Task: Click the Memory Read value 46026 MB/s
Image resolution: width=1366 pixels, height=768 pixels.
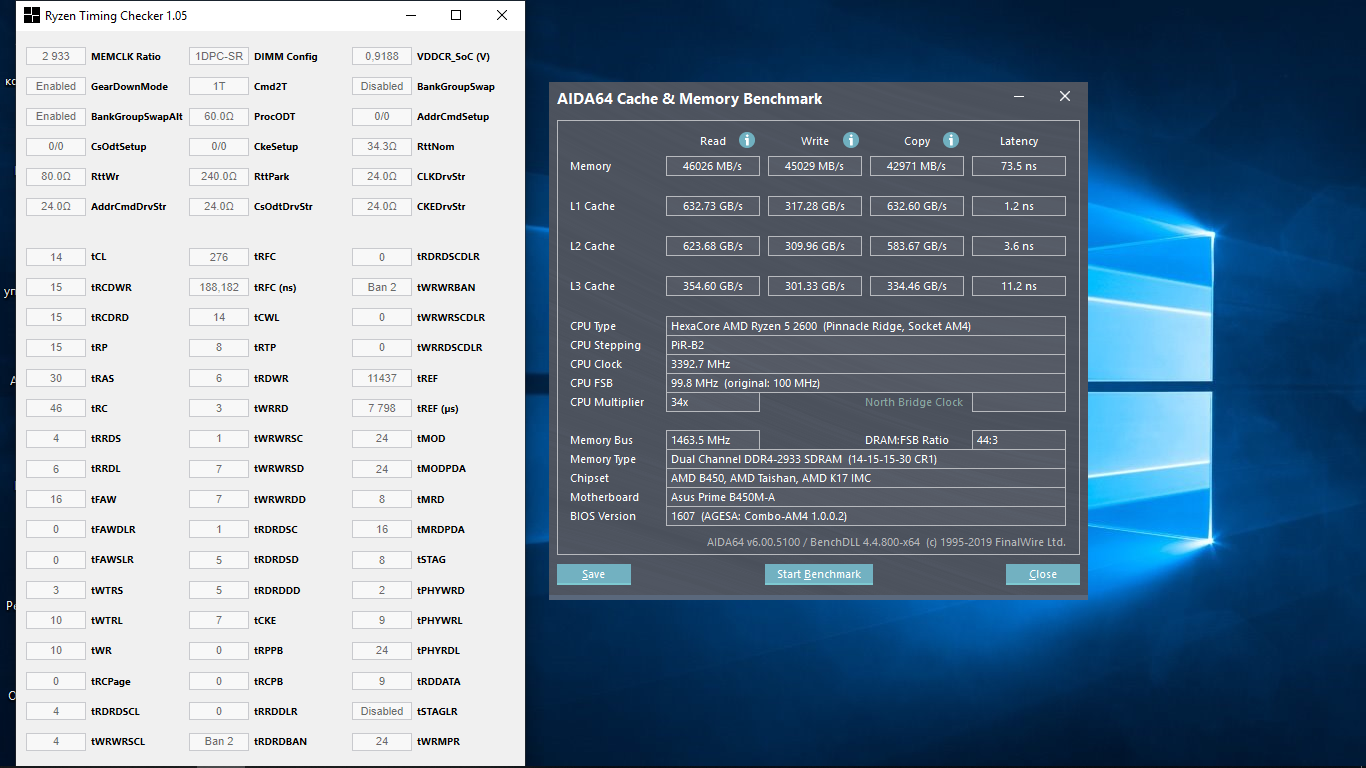Action: click(x=713, y=166)
